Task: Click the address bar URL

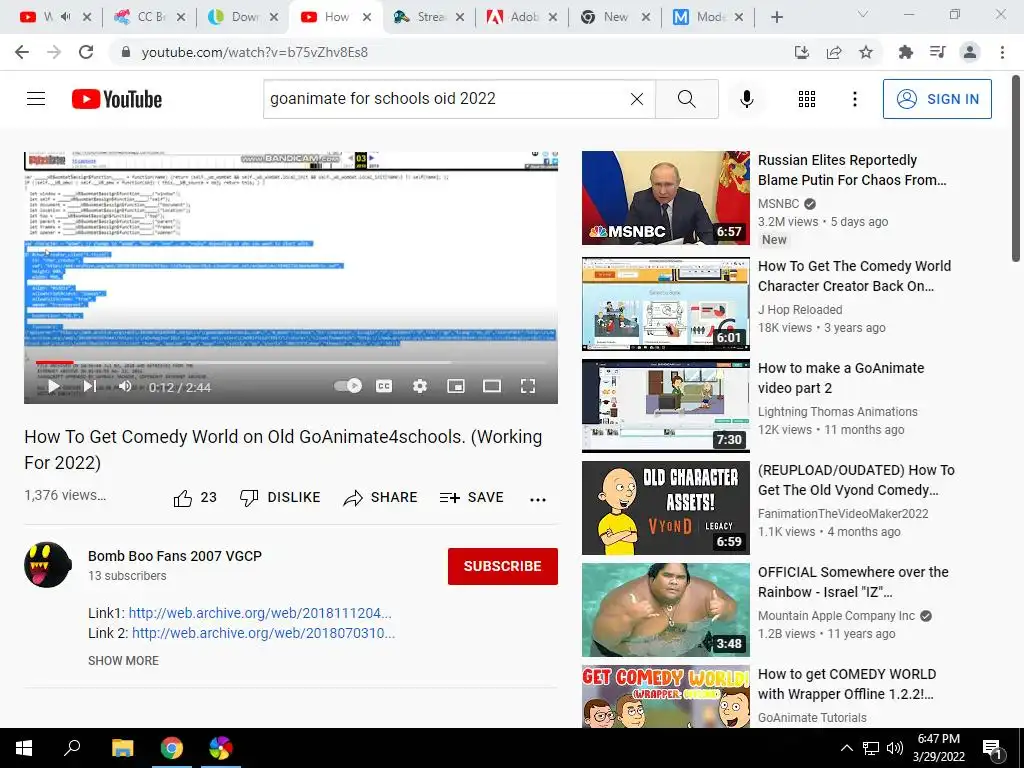Action: point(255,52)
